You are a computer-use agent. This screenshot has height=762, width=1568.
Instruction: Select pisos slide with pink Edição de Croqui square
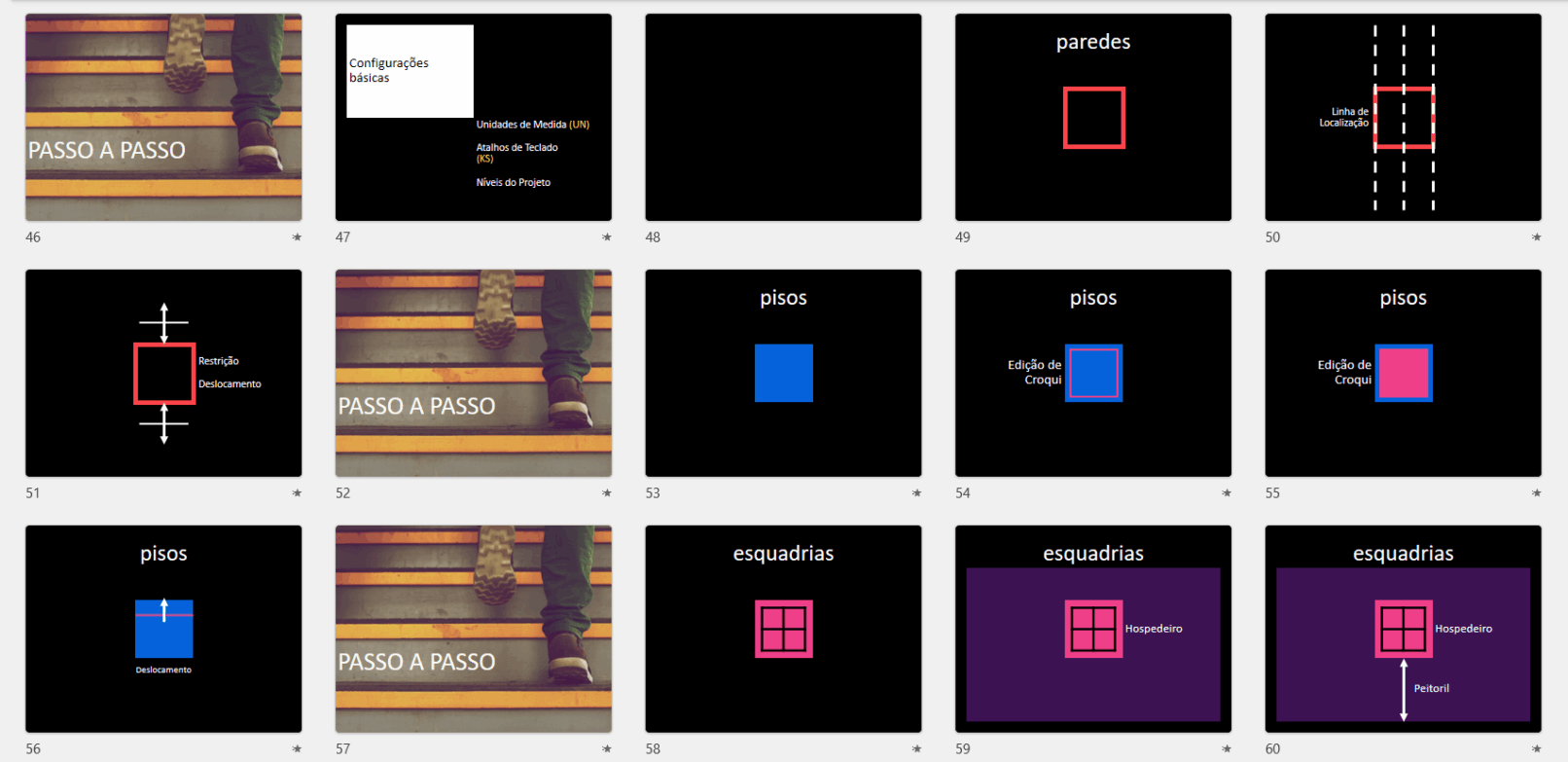1403,373
